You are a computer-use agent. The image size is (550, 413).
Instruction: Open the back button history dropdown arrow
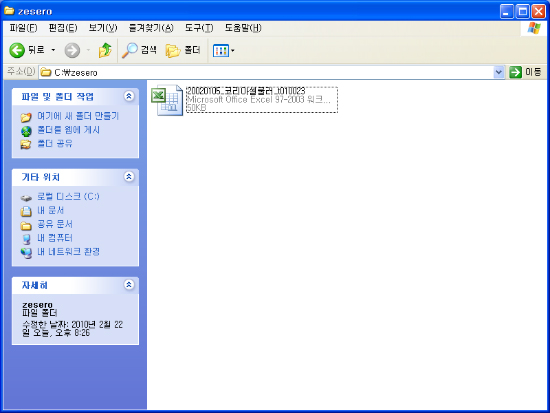(x=53, y=51)
